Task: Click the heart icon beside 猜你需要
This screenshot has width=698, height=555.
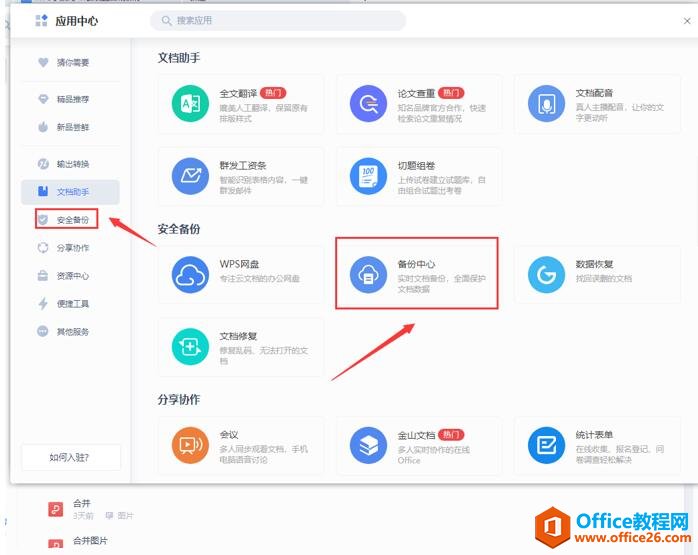Action: (43, 62)
